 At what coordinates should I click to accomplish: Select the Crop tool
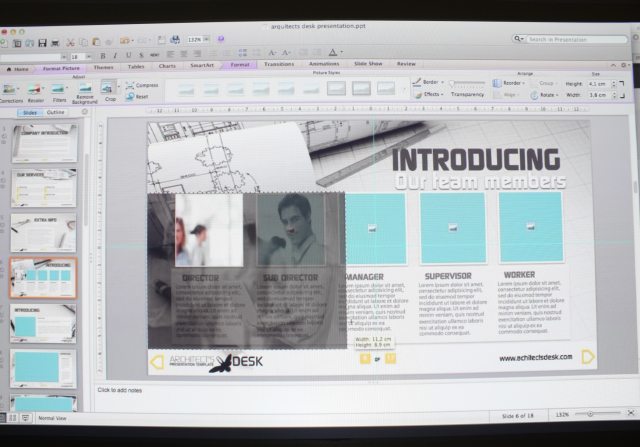point(109,90)
